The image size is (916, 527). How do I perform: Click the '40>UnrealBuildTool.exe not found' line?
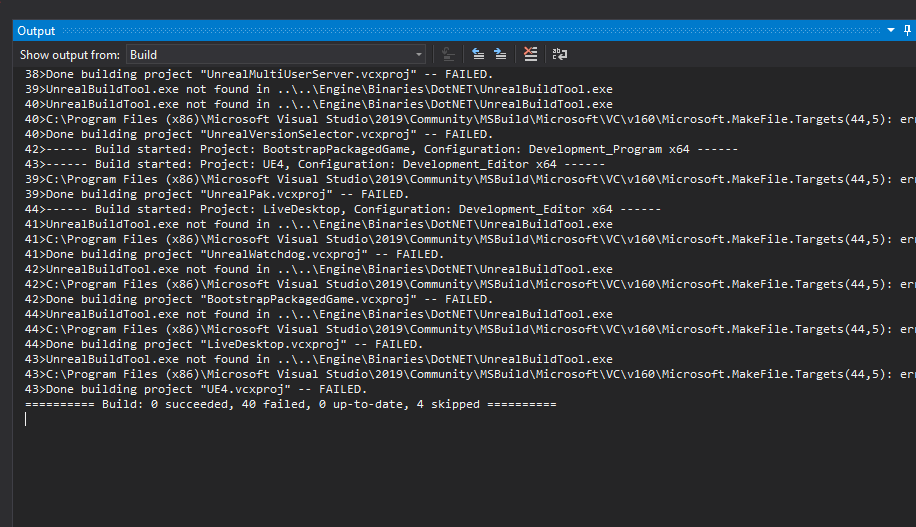319,104
